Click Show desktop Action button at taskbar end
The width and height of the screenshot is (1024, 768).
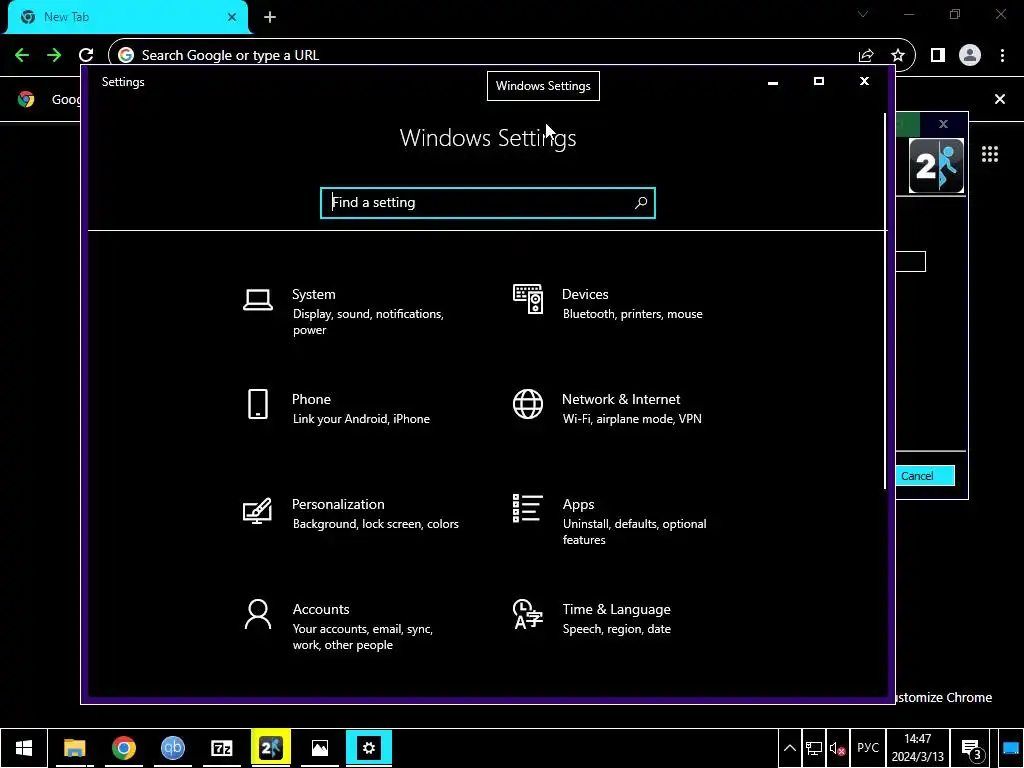pos(1010,748)
